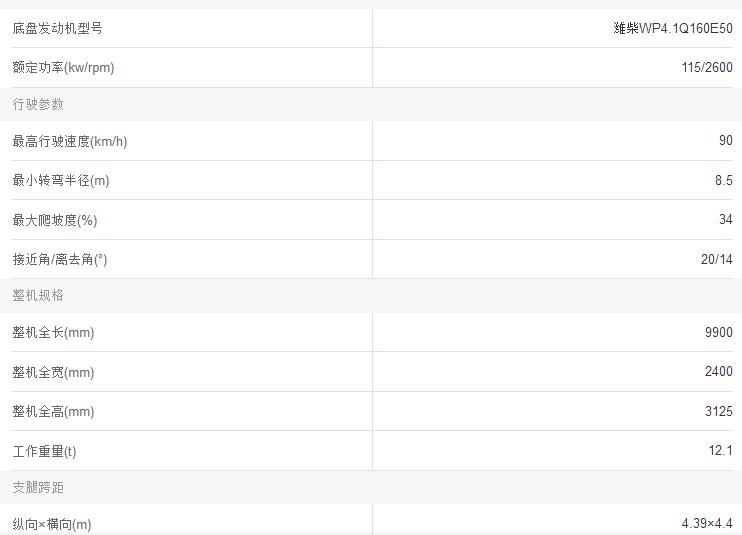Select the 4.39×4.4 outrigger span value
This screenshot has height=535, width=742.
click(x=706, y=524)
